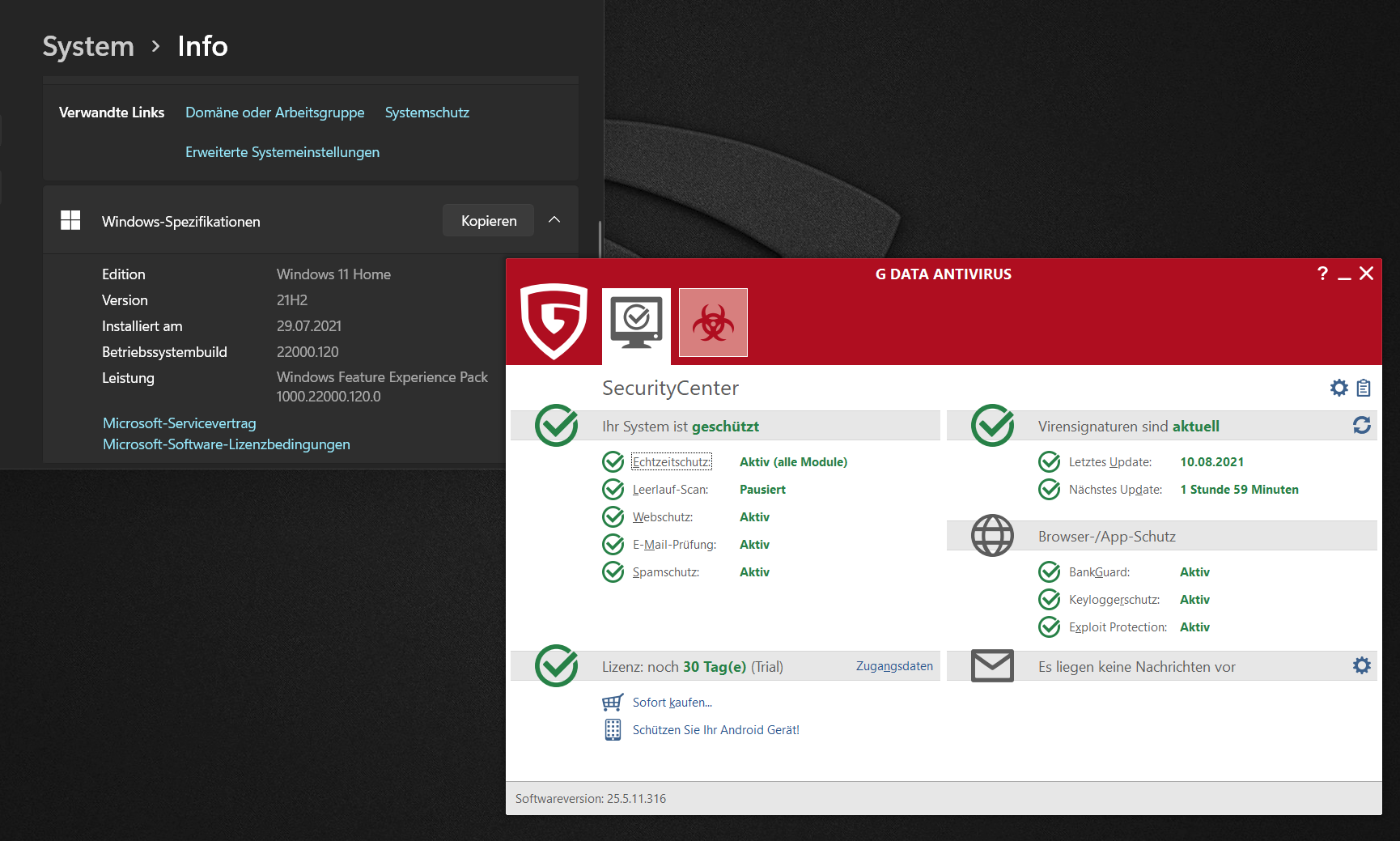The height and width of the screenshot is (841, 1400).
Task: Open Webschutz setting label
Action: (x=663, y=517)
